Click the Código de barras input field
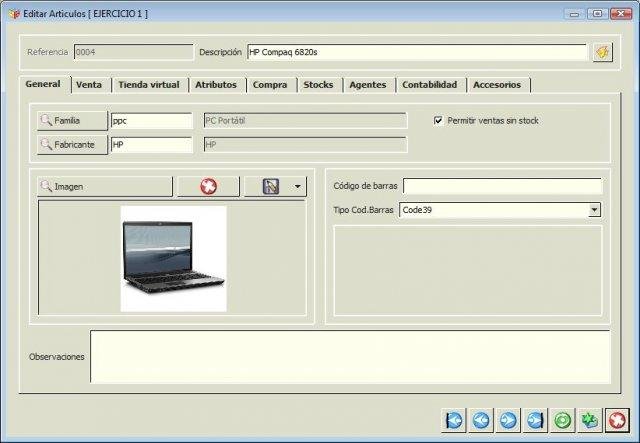This screenshot has height=443, width=640. coord(502,186)
